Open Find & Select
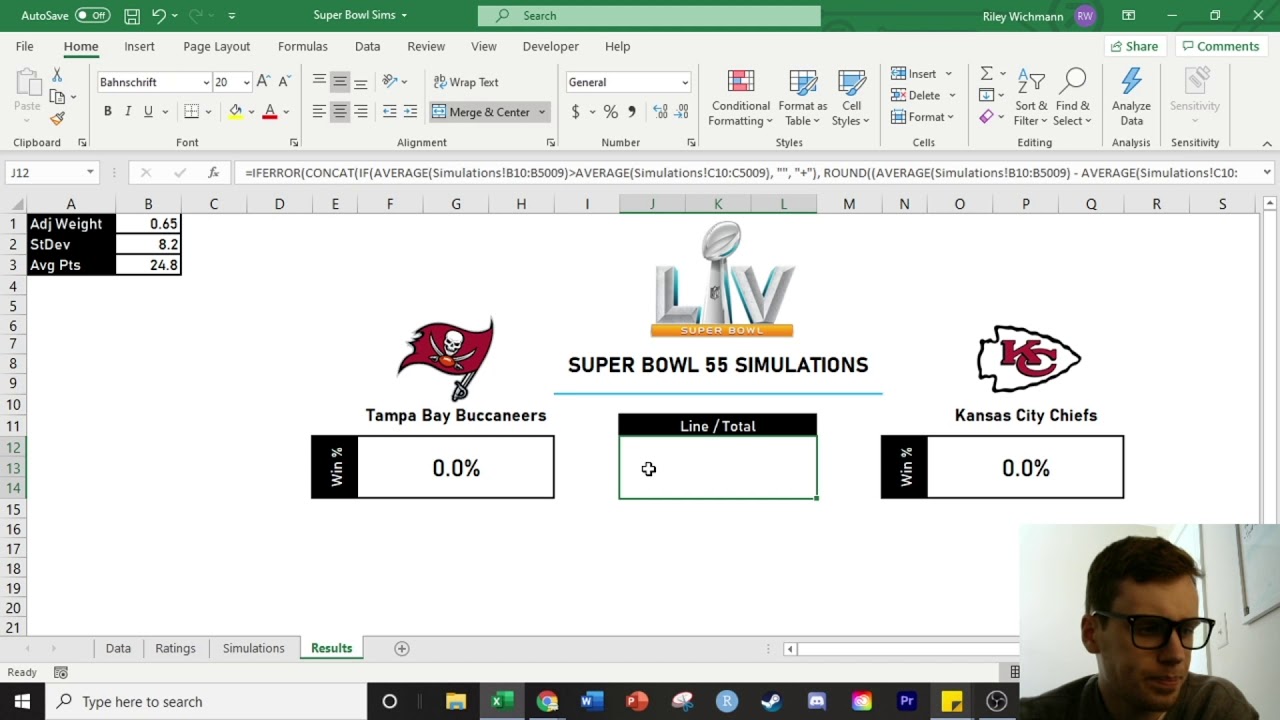This screenshot has height=720, width=1280. click(x=1072, y=98)
